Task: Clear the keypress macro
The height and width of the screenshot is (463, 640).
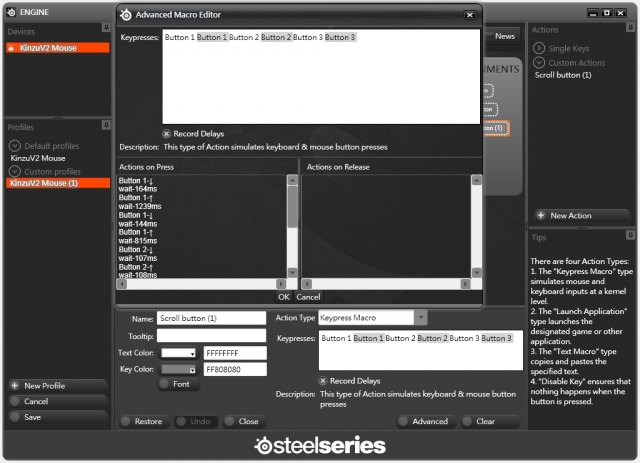Action: 490,421
